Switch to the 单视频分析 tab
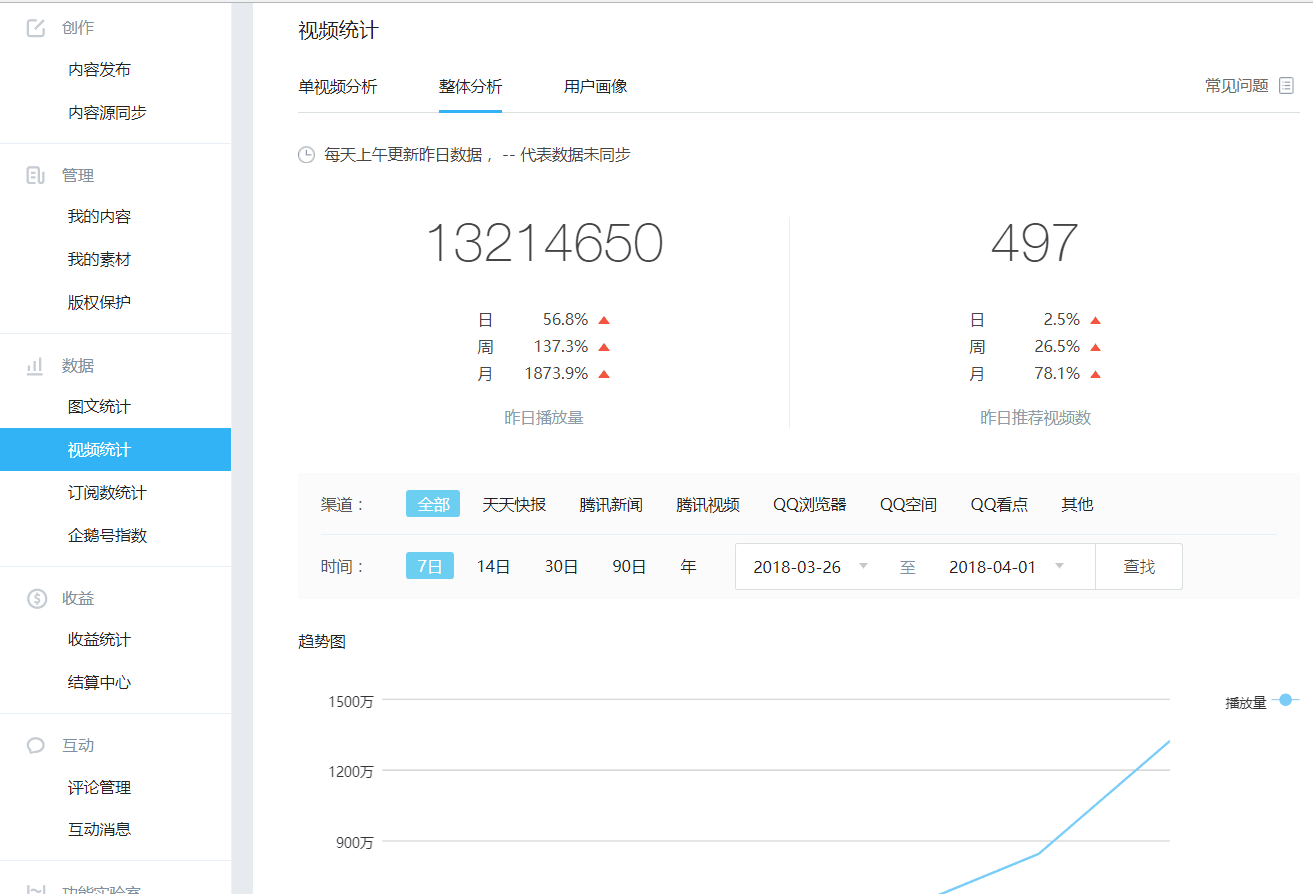The height and width of the screenshot is (894, 1313). click(337, 87)
